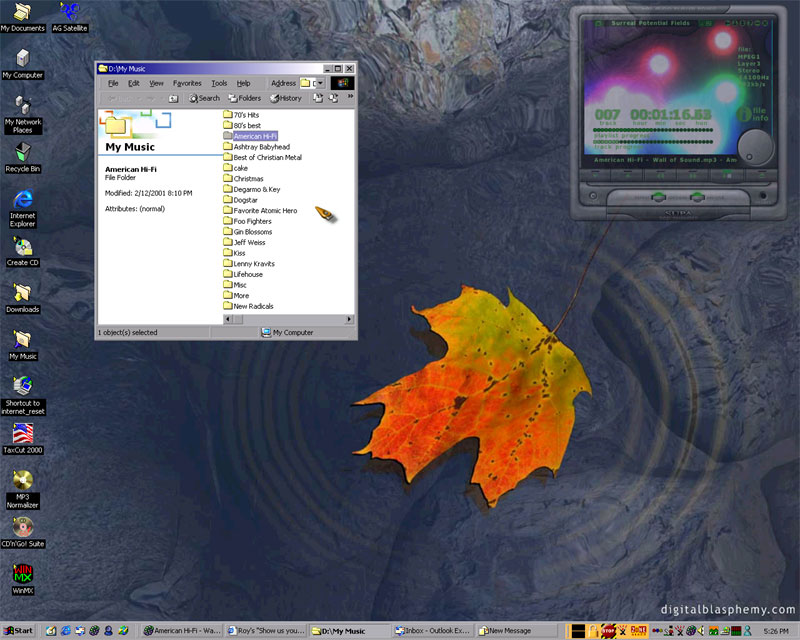800x640 pixels.
Task: Open the Tools menu
Action: 219,84
